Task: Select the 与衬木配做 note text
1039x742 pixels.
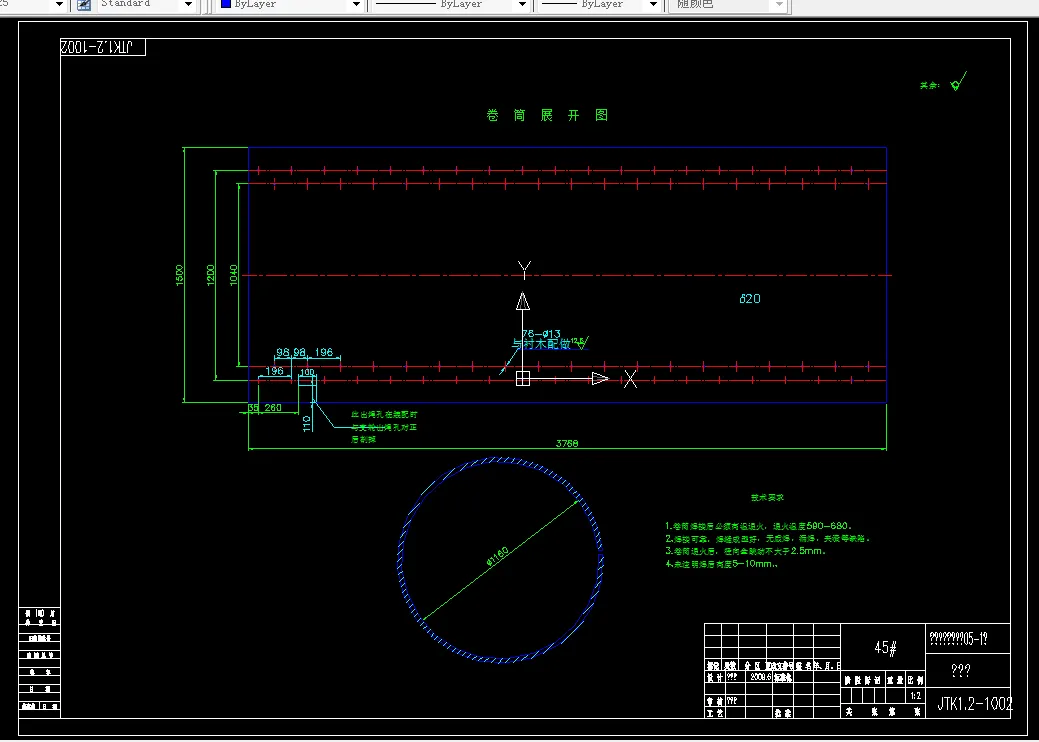Action: point(541,344)
